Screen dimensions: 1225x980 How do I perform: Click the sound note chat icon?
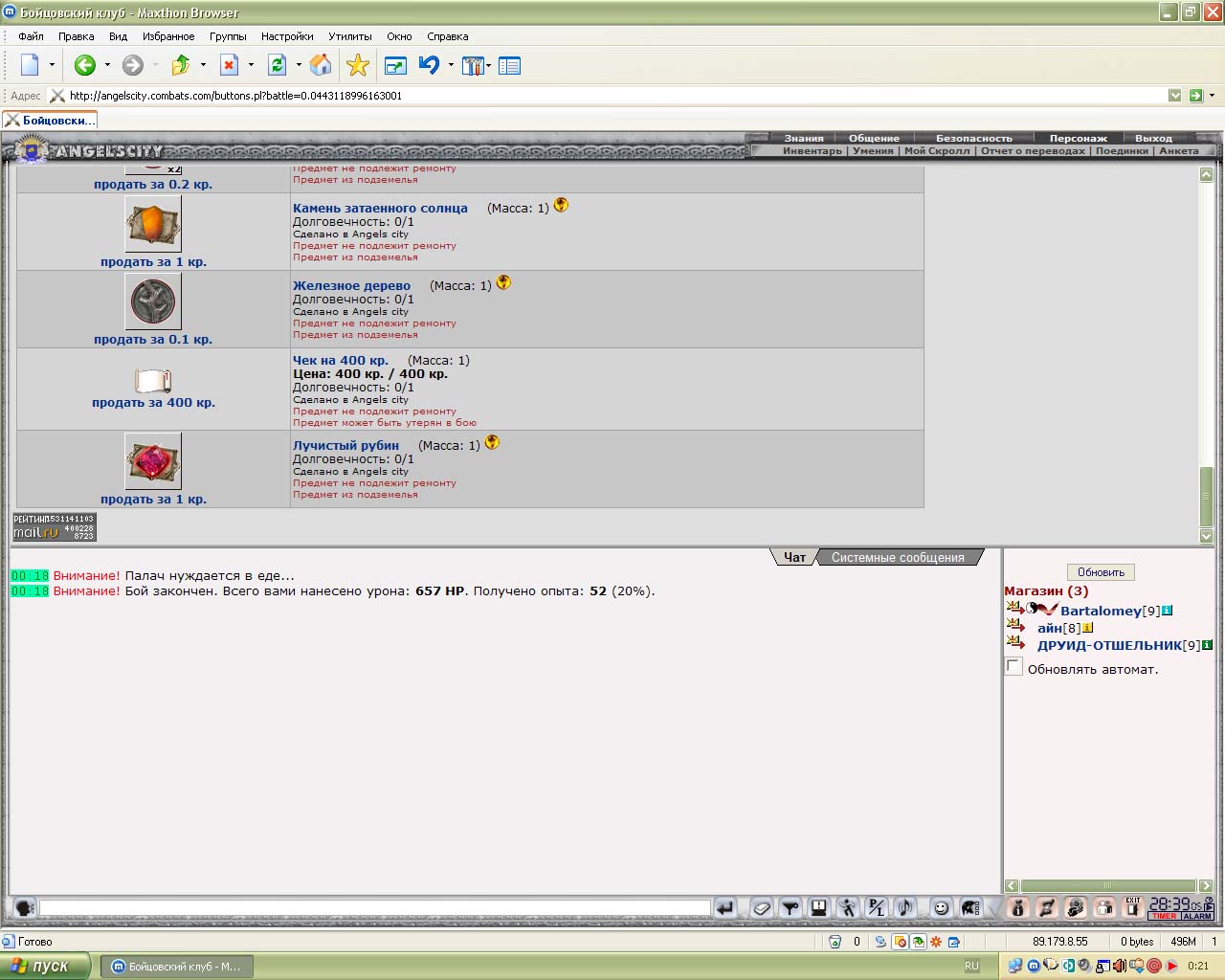click(905, 907)
